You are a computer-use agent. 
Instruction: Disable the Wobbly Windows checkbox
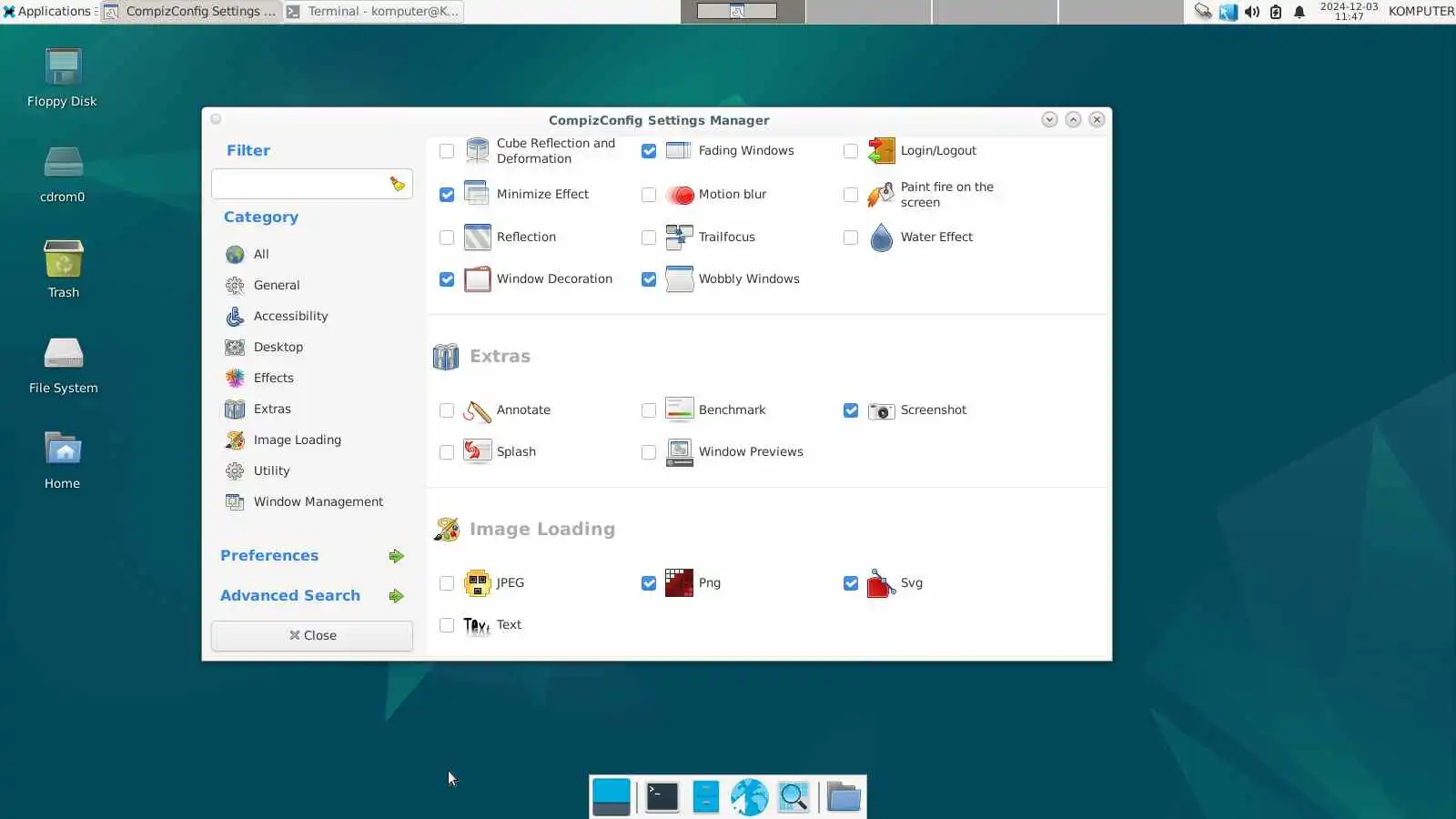[649, 279]
